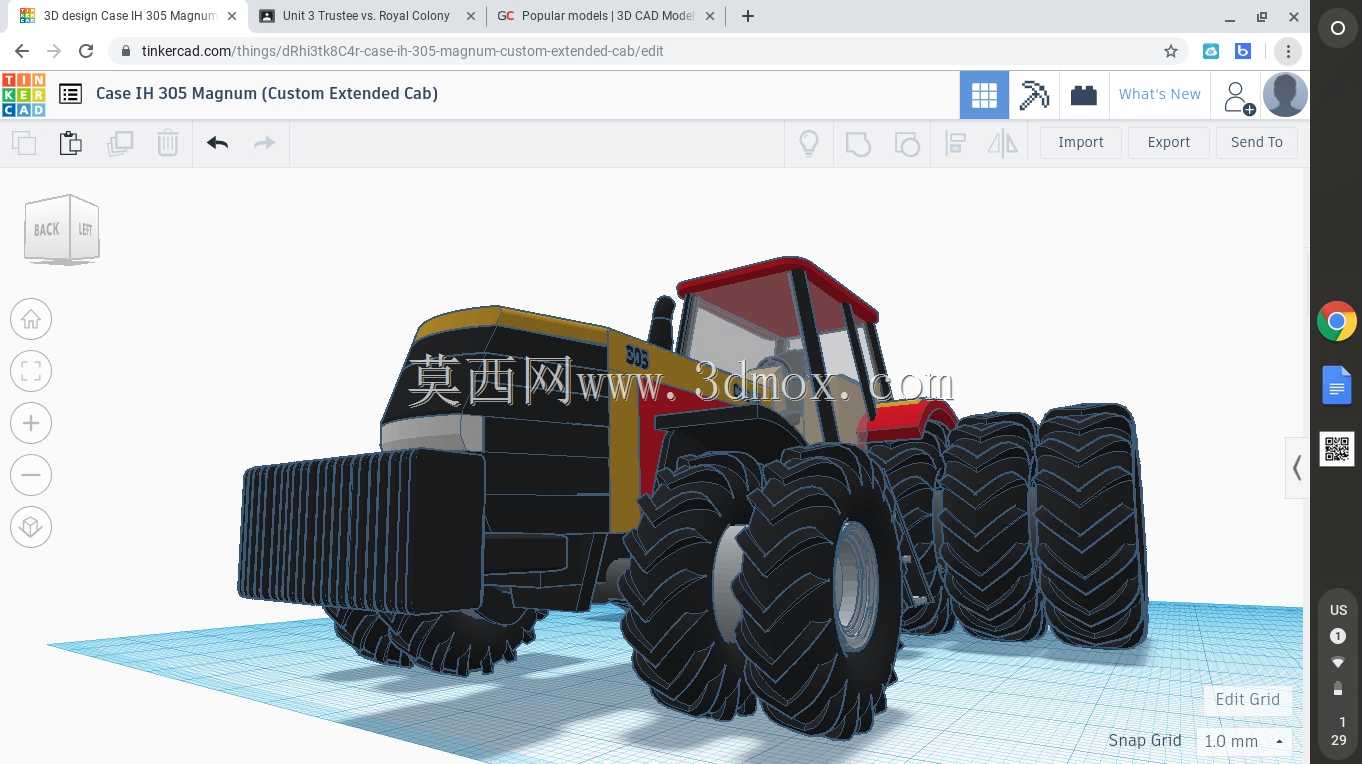Close the Unit 3 Trustee tab
This screenshot has width=1362, height=764.
point(471,16)
